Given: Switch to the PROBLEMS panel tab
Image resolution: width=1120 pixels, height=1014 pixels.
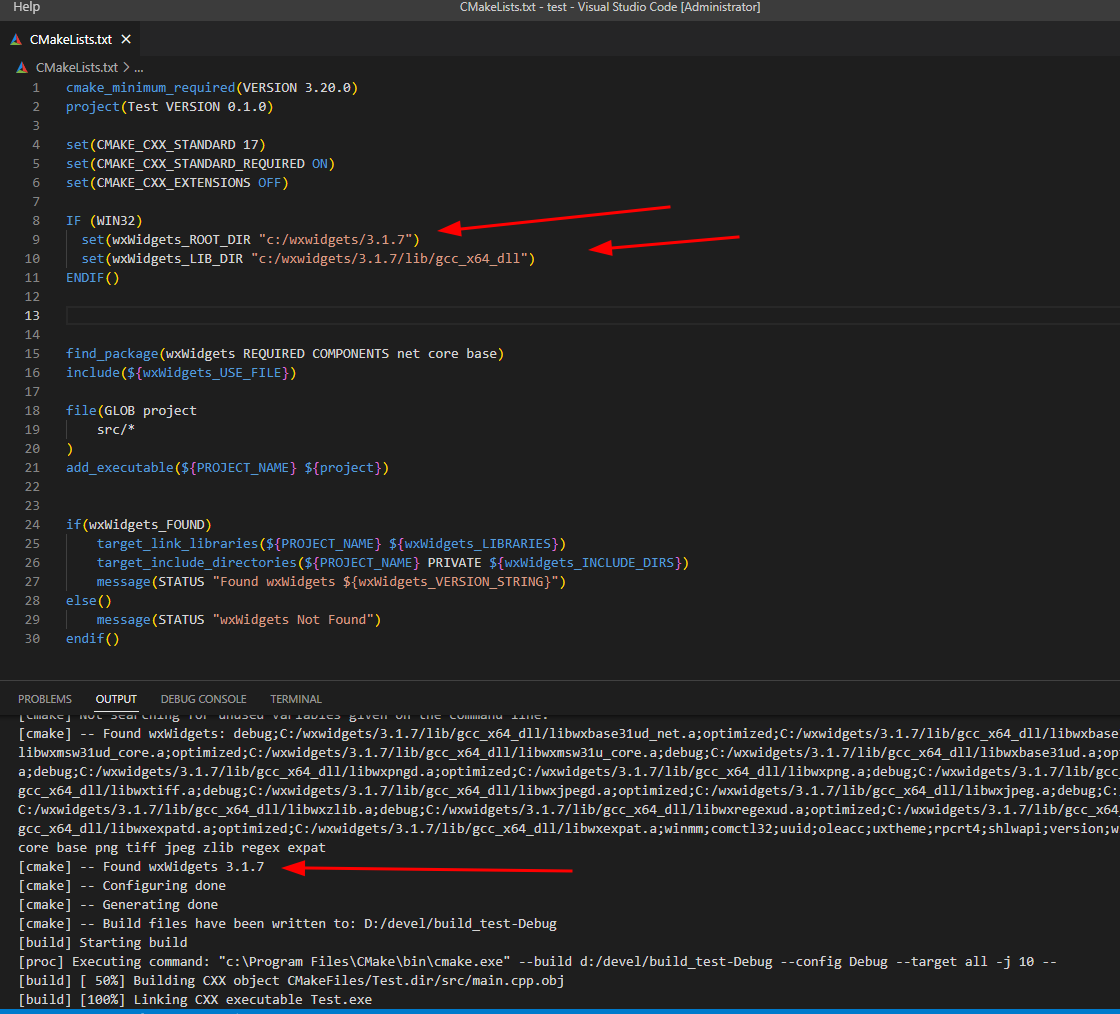Looking at the screenshot, I should [x=45, y=699].
